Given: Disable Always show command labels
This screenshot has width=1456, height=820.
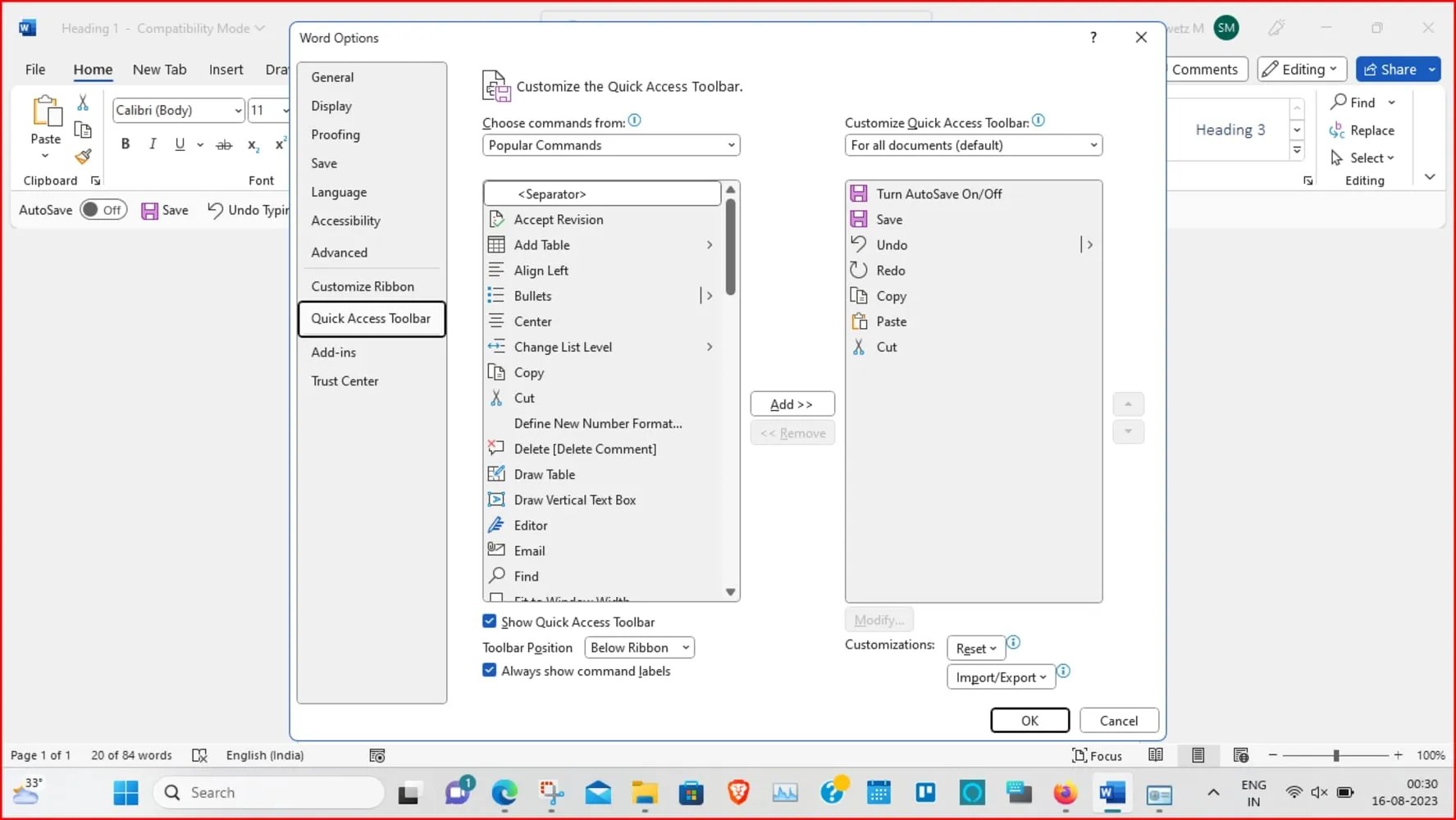Looking at the screenshot, I should click(x=489, y=671).
